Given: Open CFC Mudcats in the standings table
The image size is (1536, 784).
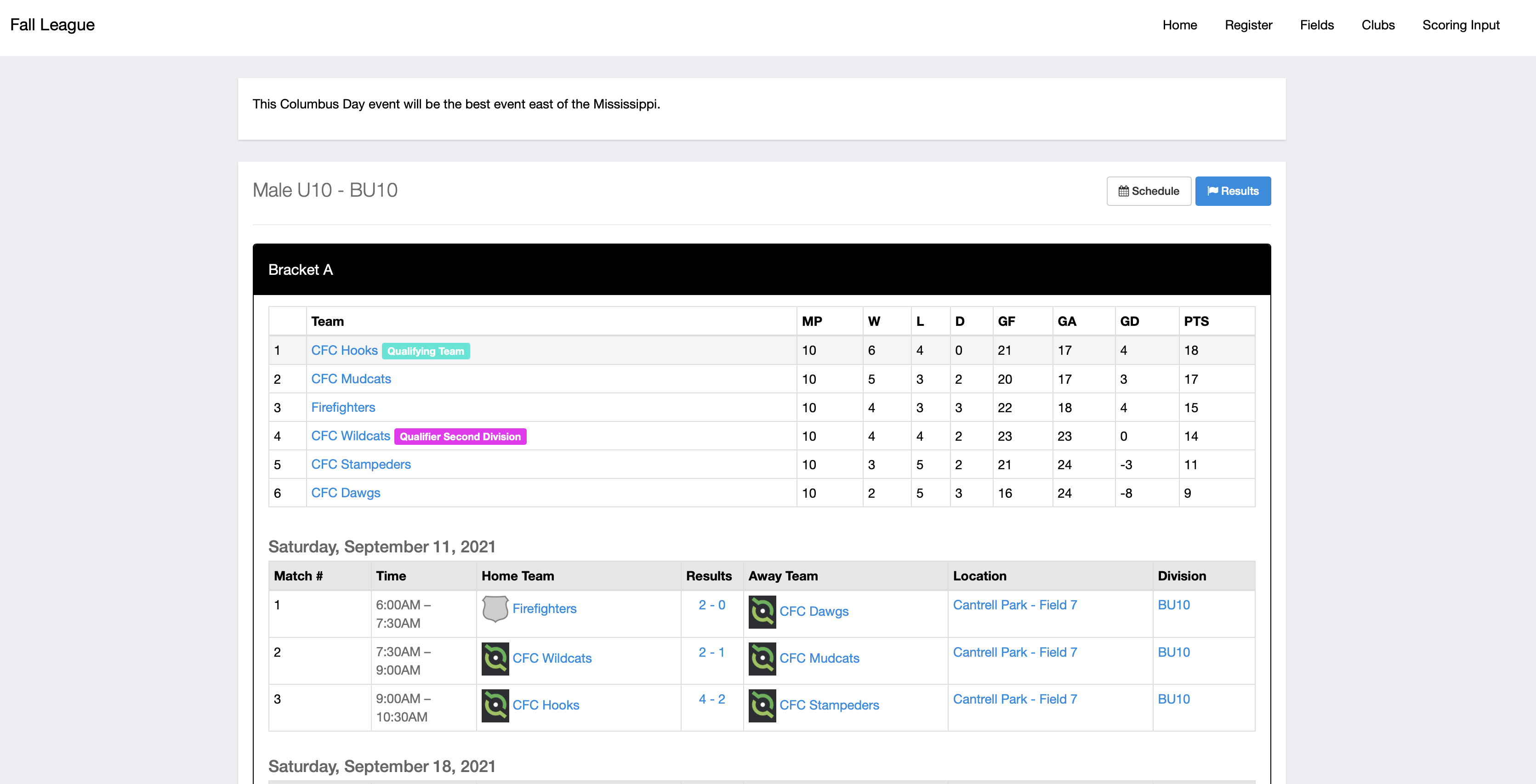Looking at the screenshot, I should pyautogui.click(x=351, y=379).
